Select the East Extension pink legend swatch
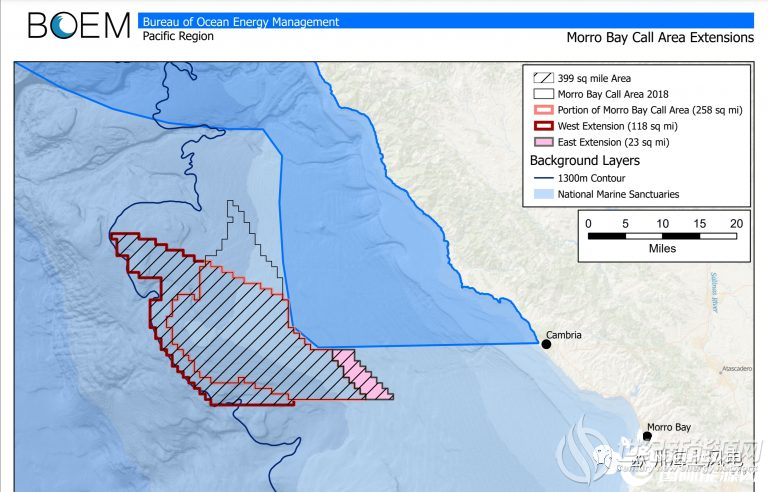768x492 pixels. [541, 142]
